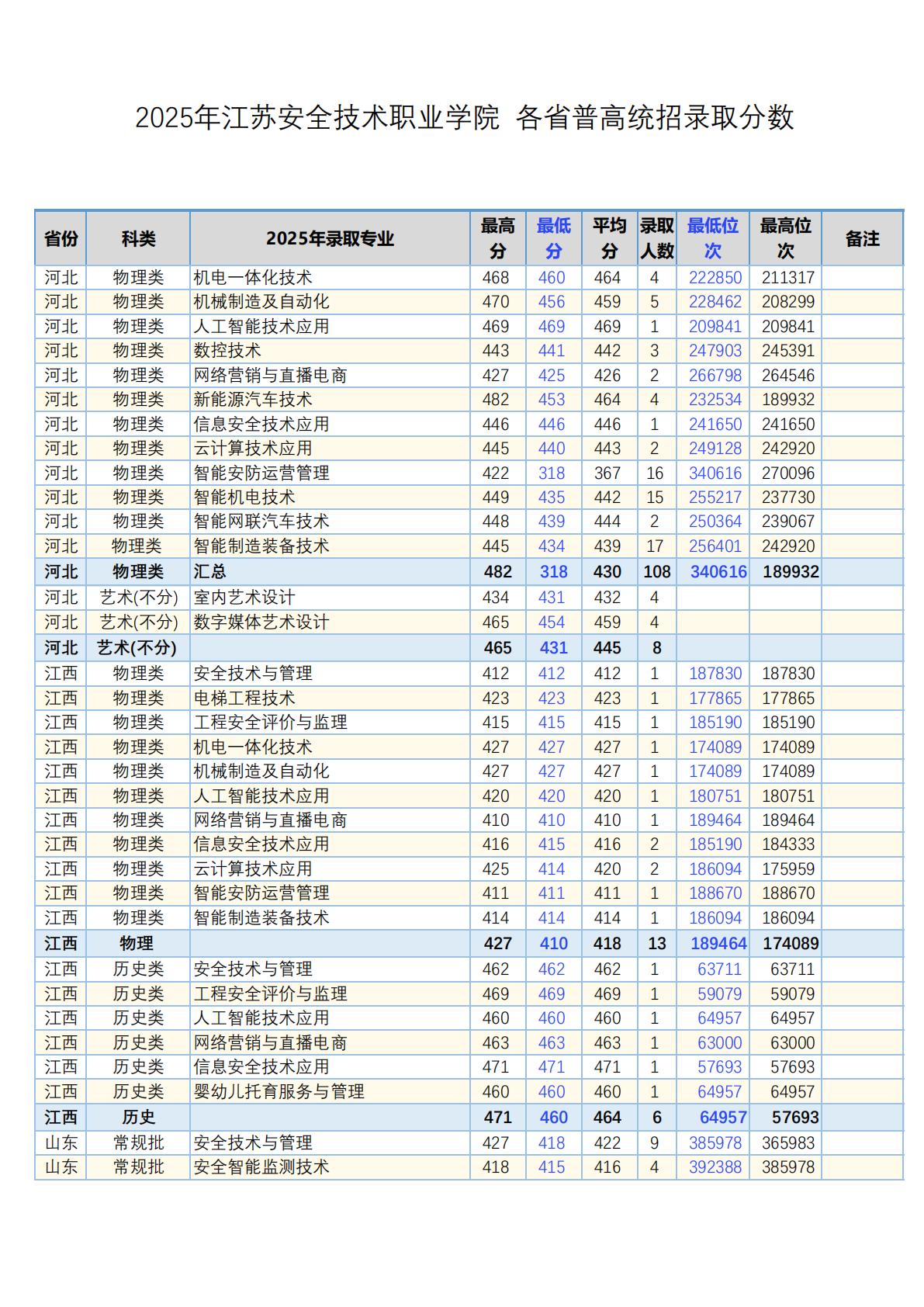
Task: Select the '婴幼儿托育服务与管理' major cell
Action: pos(330,1092)
